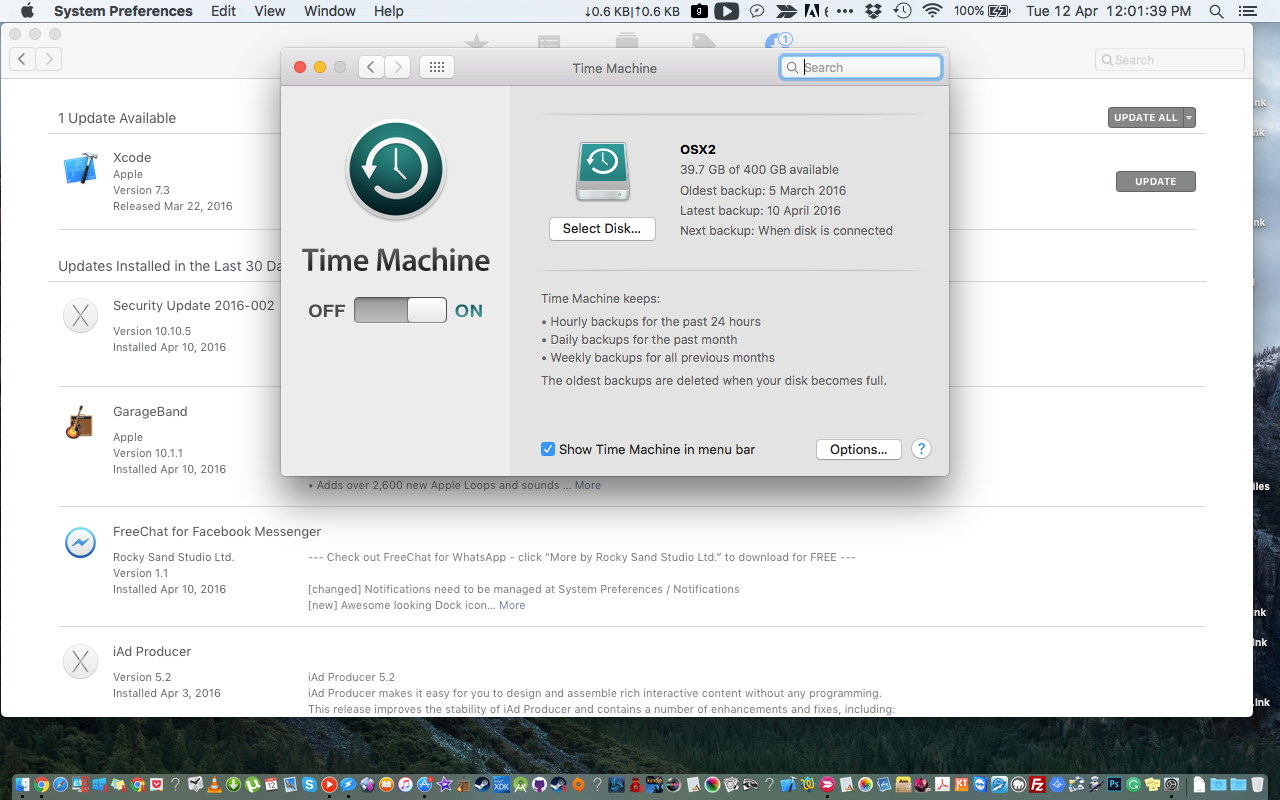Click UPDATE ALL in App Store

pyautogui.click(x=1145, y=118)
